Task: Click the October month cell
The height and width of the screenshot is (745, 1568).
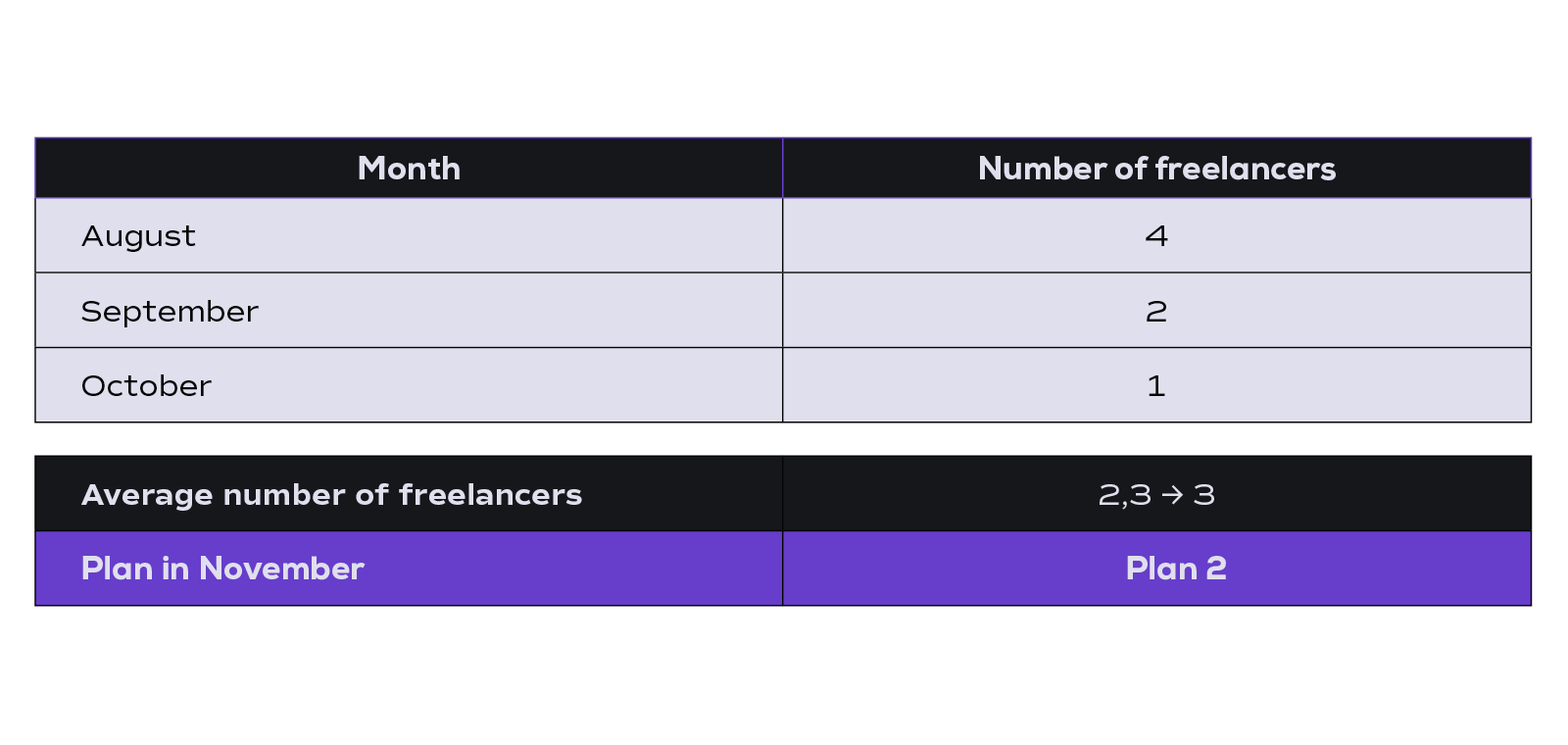Action: (409, 385)
